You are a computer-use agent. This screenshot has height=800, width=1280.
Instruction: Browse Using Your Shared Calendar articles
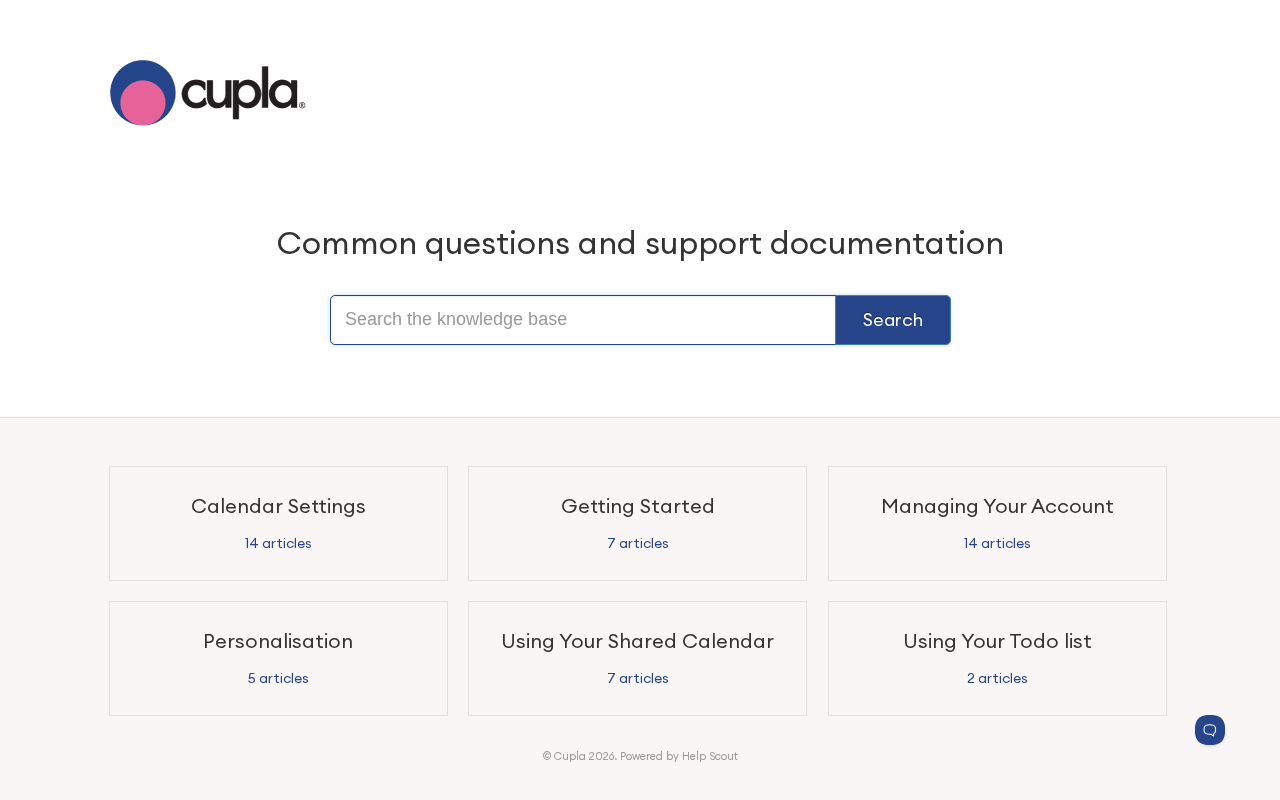[x=637, y=641]
